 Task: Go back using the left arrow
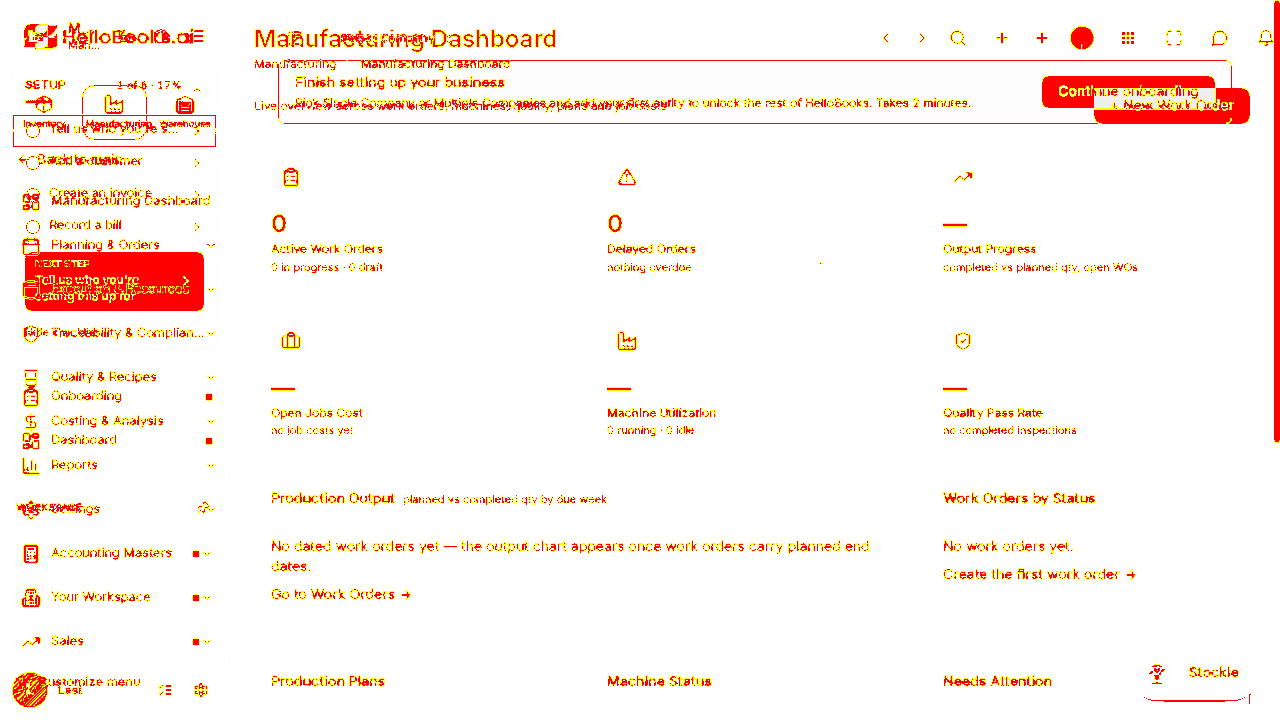coord(886,38)
